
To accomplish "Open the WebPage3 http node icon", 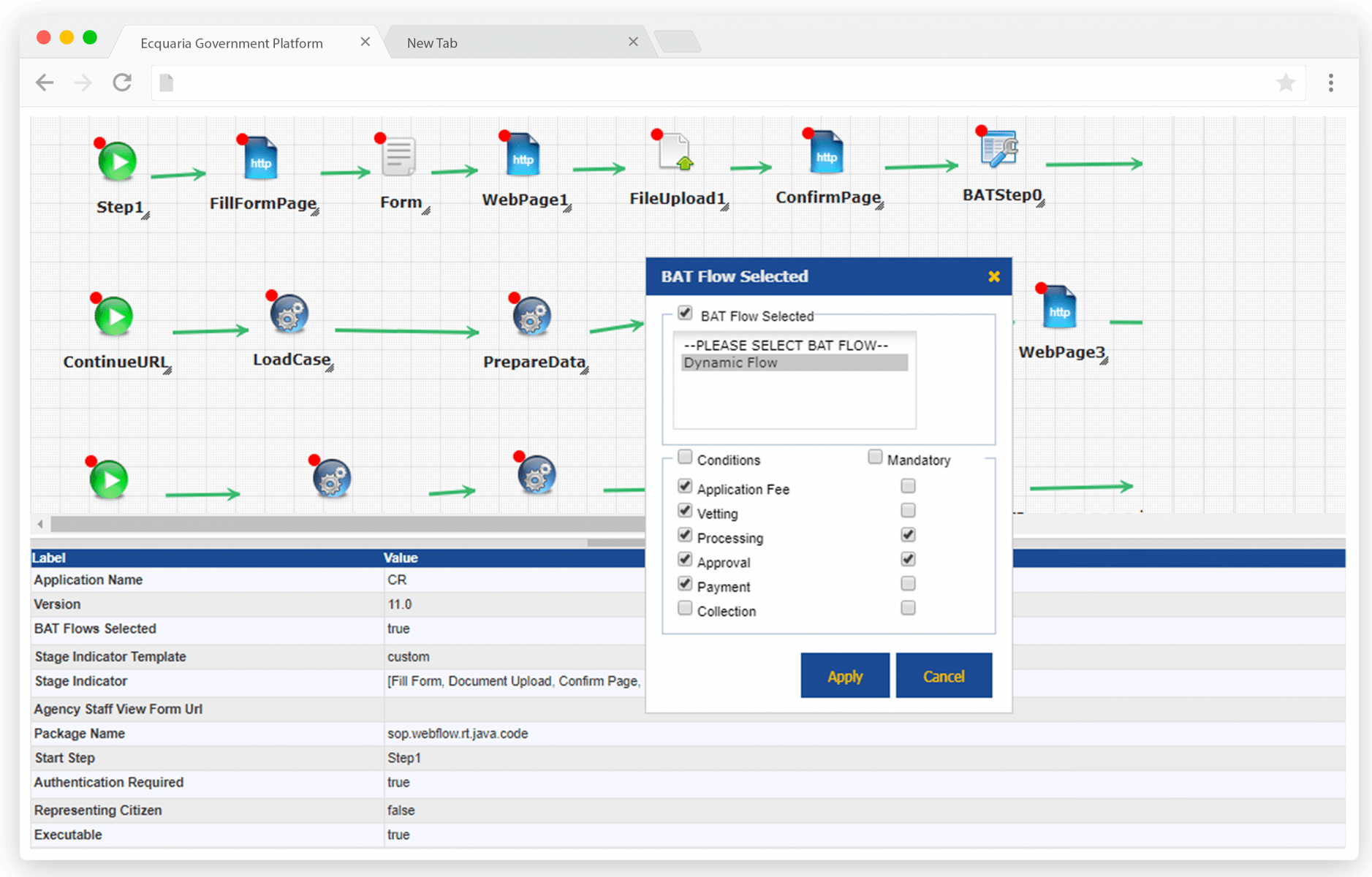I will click(x=1059, y=307).
